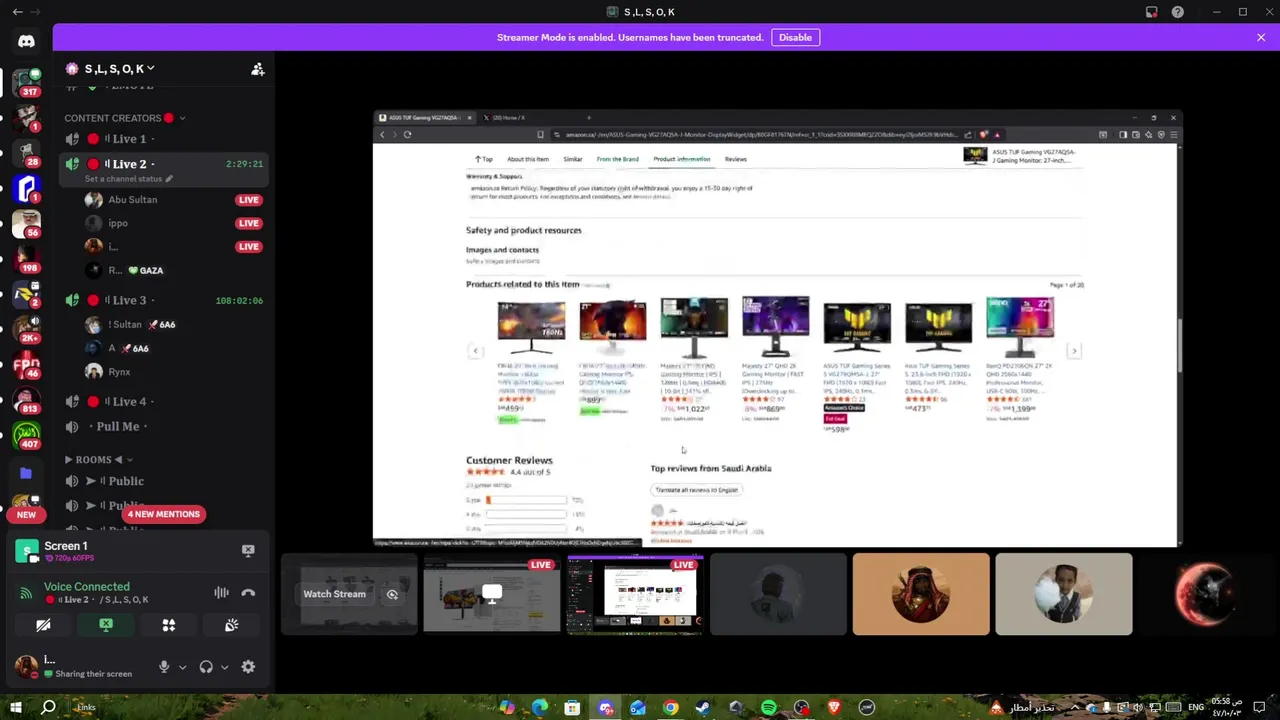
Task: Mute the microphone
Action: 164,667
